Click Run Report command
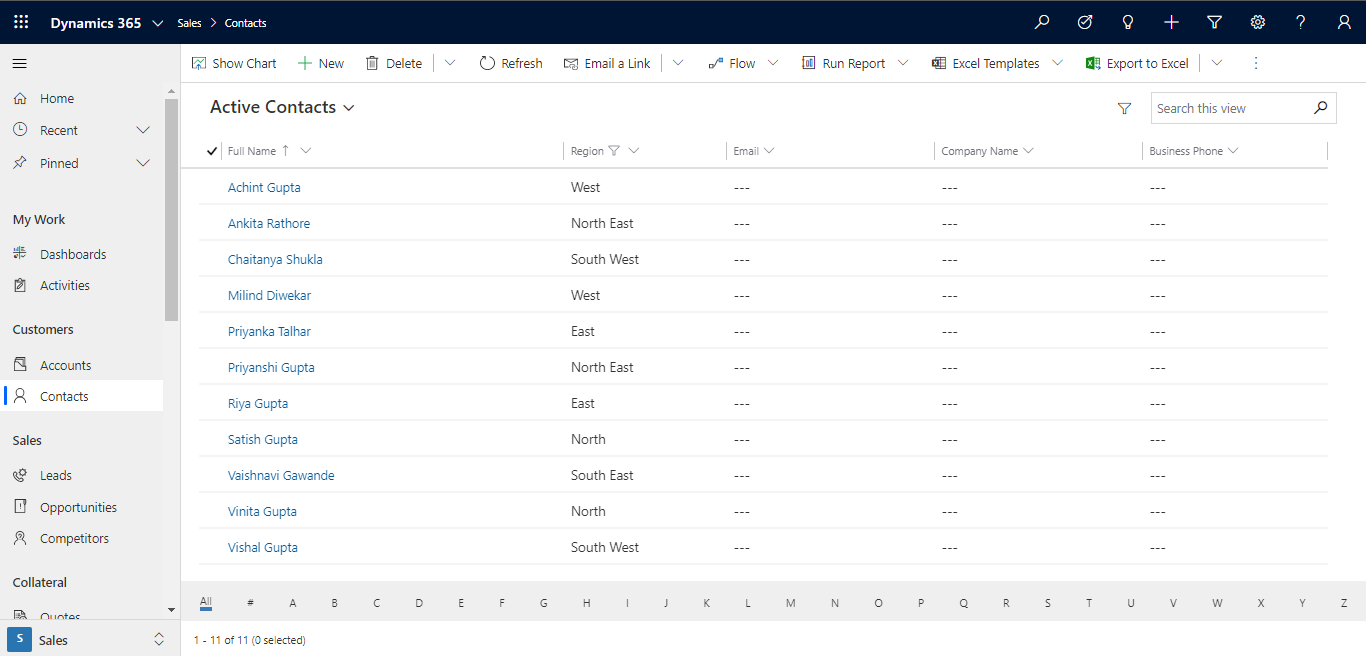 coord(844,63)
